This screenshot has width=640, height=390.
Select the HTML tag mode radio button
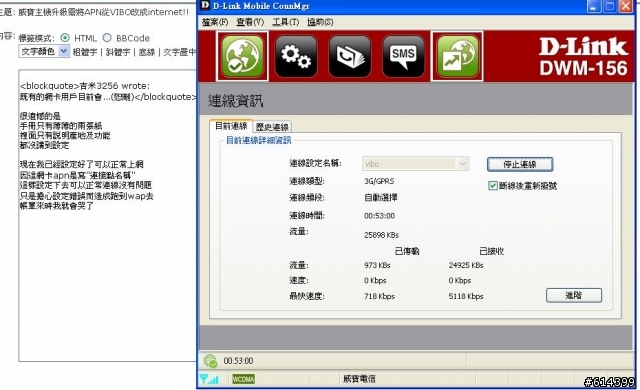click(x=65, y=38)
